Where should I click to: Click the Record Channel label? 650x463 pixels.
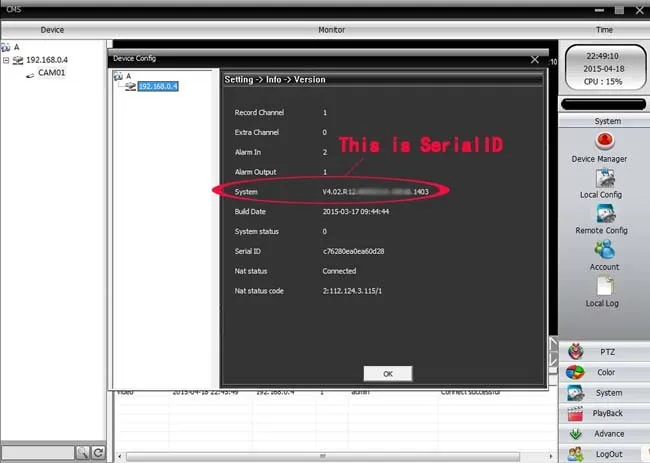point(259,112)
